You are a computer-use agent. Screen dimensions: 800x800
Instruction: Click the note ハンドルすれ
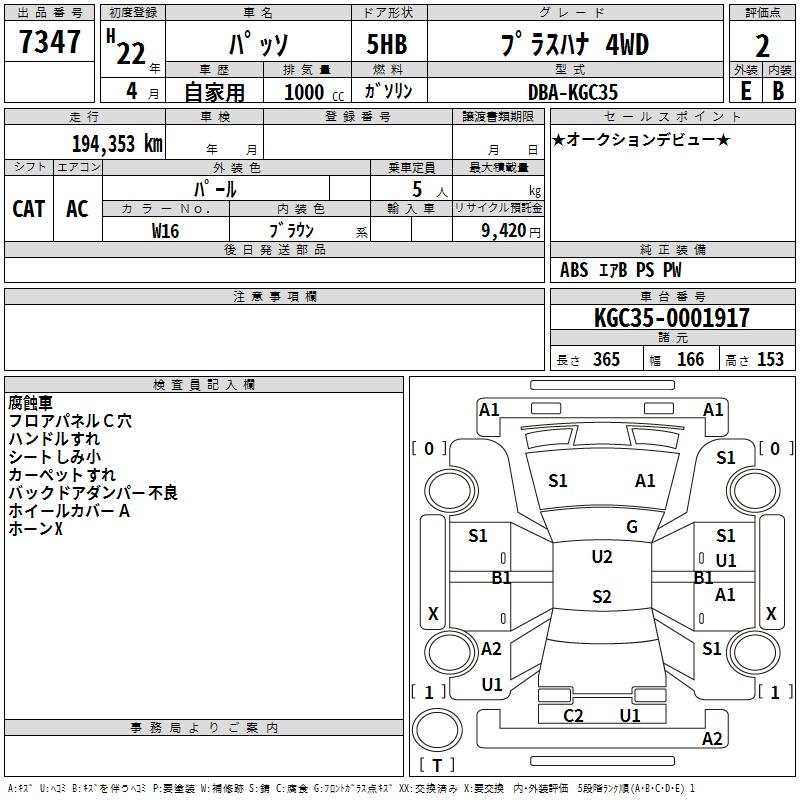pyautogui.click(x=54, y=439)
